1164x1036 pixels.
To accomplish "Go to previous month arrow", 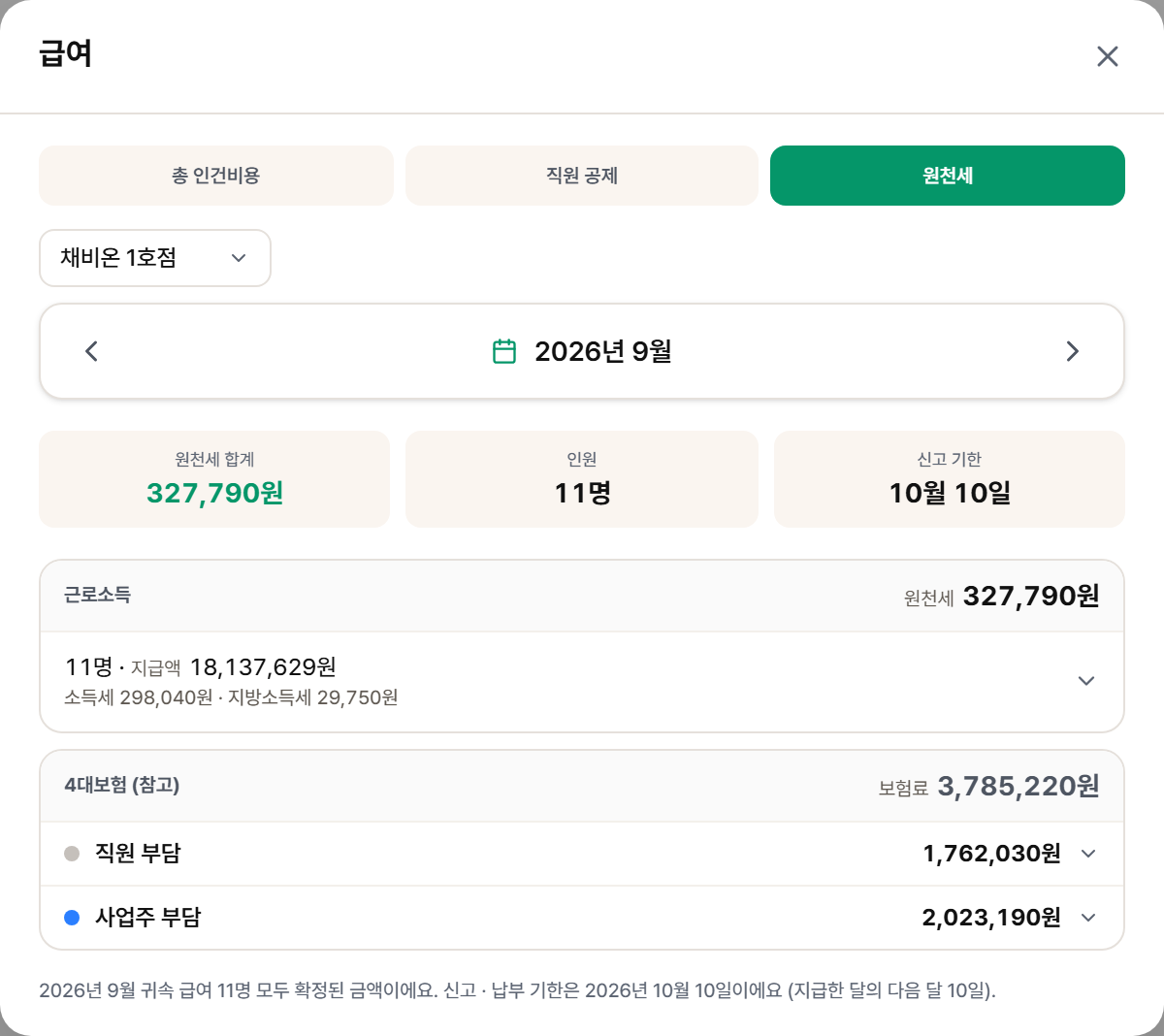I will coord(91,351).
